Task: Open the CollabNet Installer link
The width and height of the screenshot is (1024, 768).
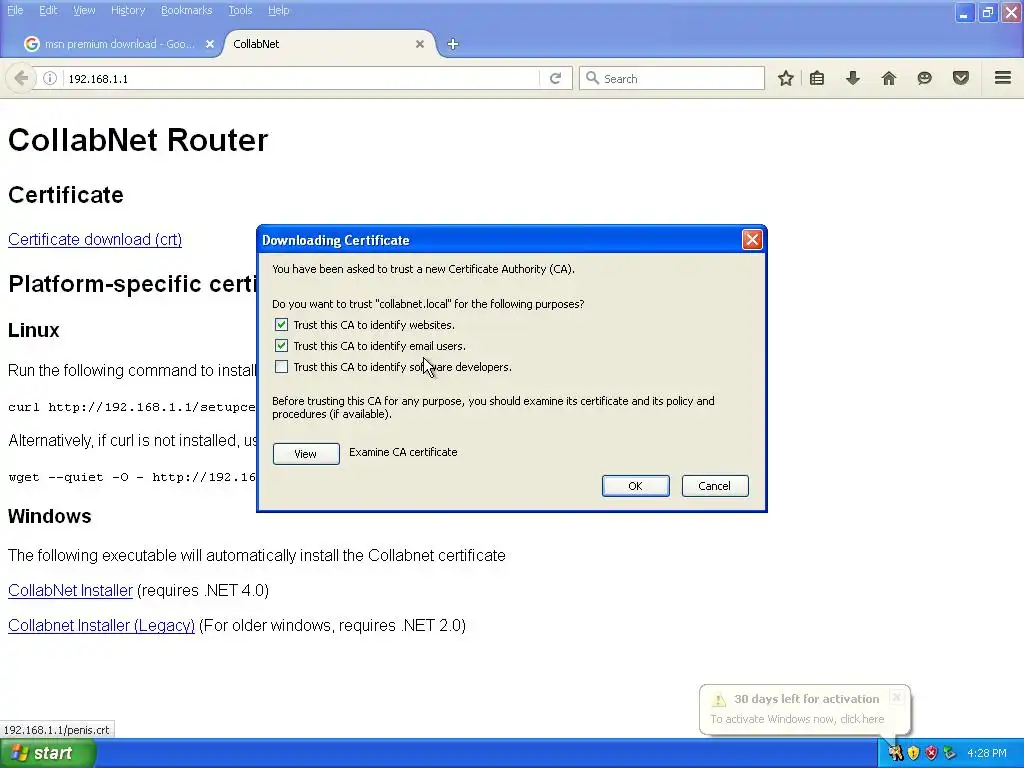Action: point(71,590)
